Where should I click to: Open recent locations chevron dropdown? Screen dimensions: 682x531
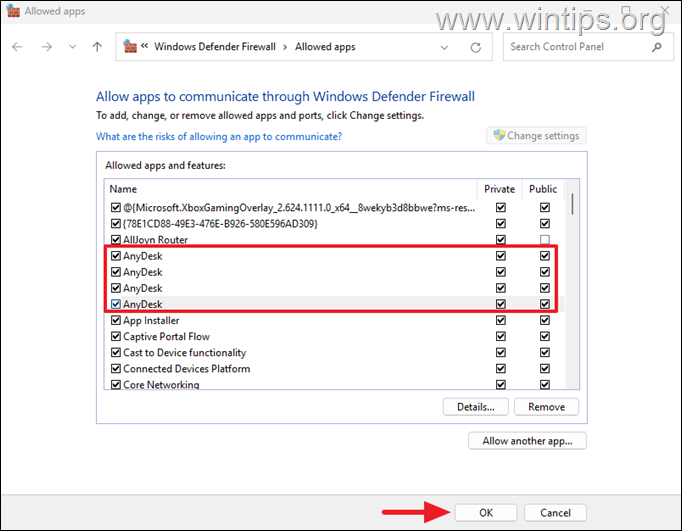point(72,47)
